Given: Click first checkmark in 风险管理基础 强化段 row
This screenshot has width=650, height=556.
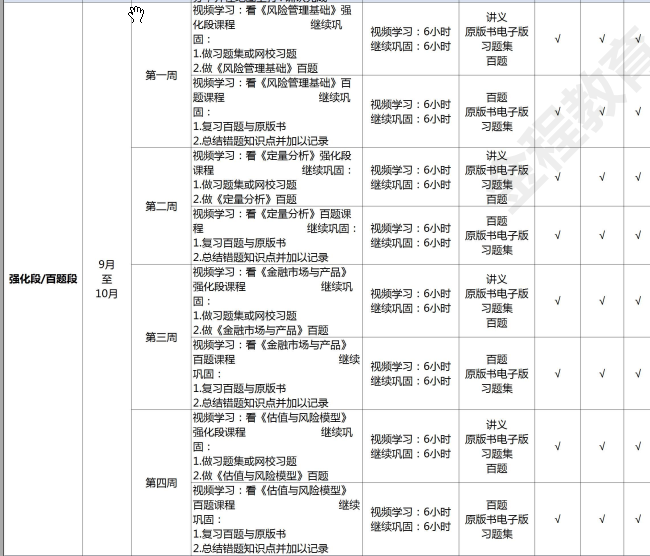Looking at the screenshot, I should (x=558, y=39).
